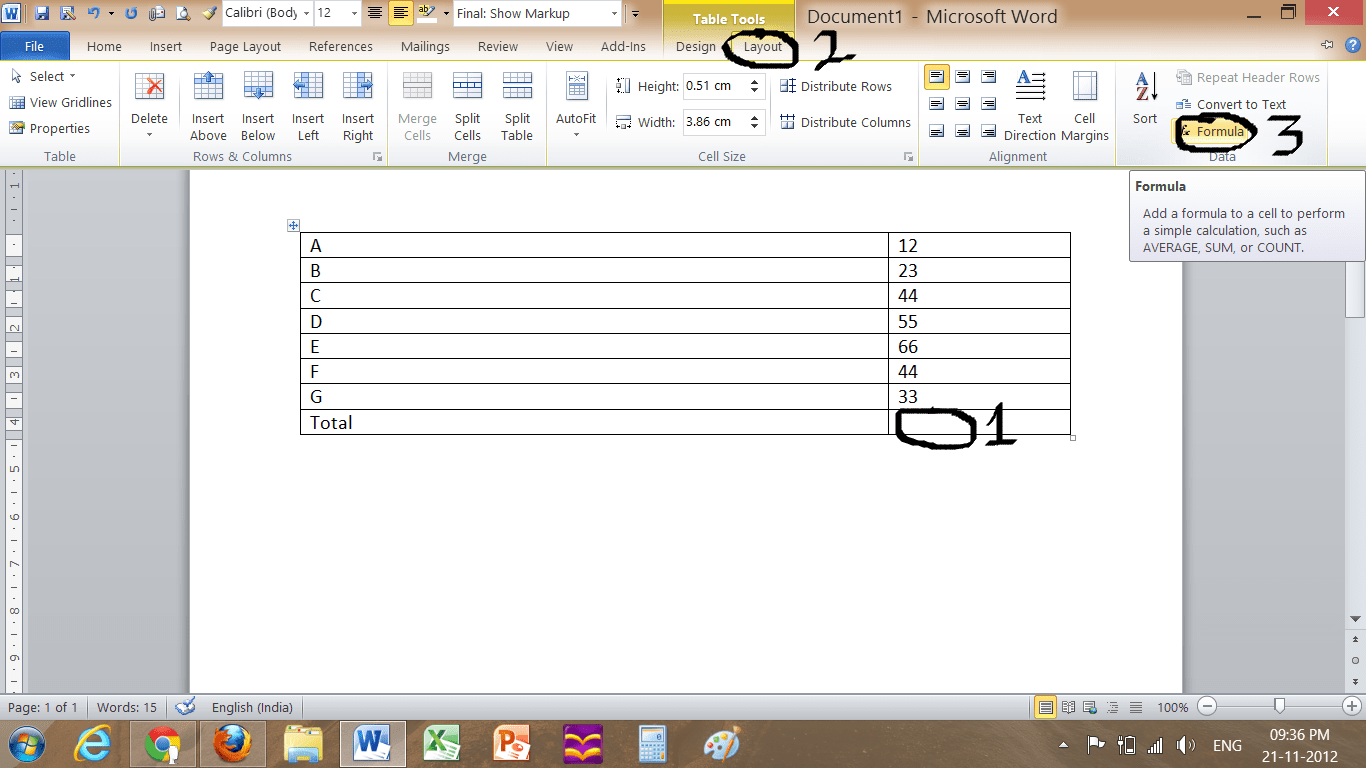Open the font size 12 dropdown
Screen dimensions: 1366x768
(x=354, y=14)
